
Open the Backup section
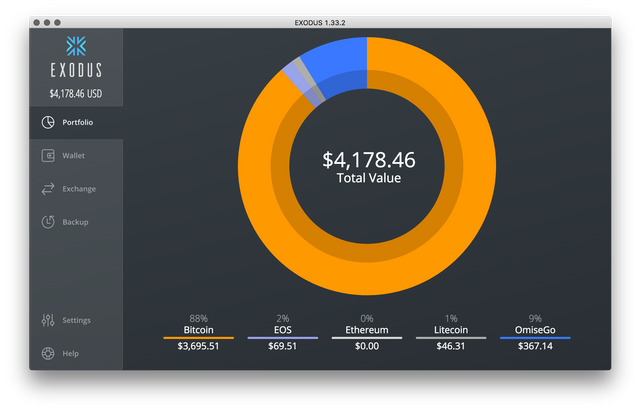coord(76,222)
